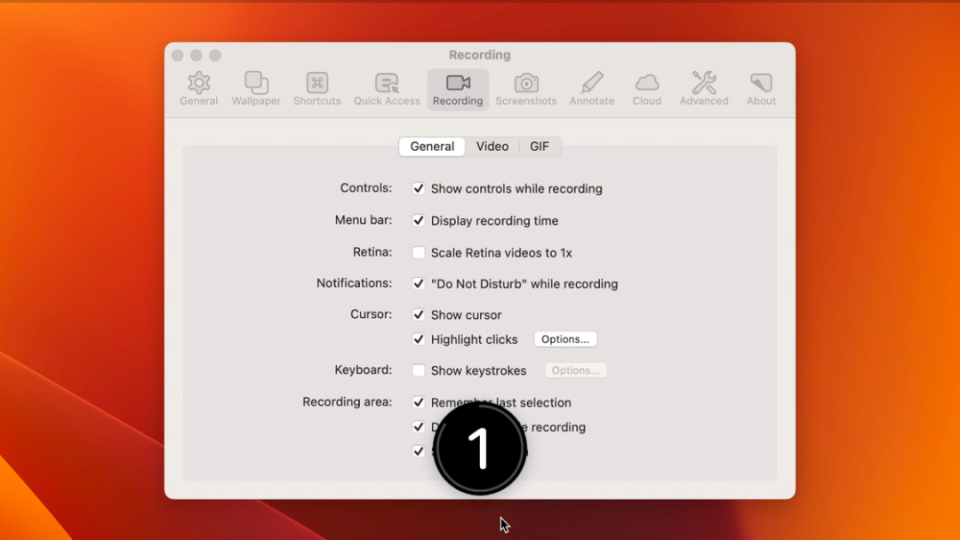Click the "Menu bar:" label
The height and width of the screenshot is (540, 960).
(363, 220)
